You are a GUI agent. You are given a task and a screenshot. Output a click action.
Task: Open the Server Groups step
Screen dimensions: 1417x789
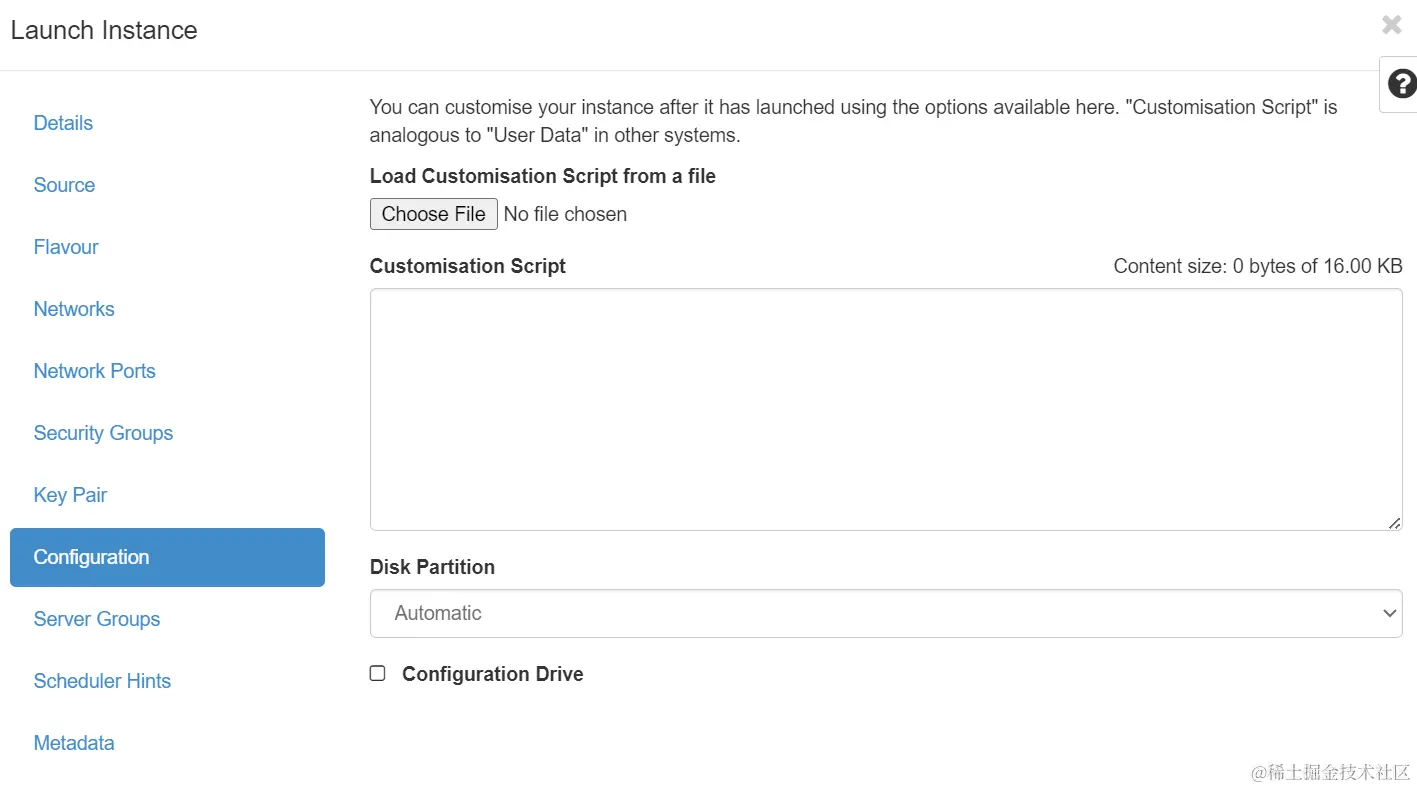pos(97,619)
